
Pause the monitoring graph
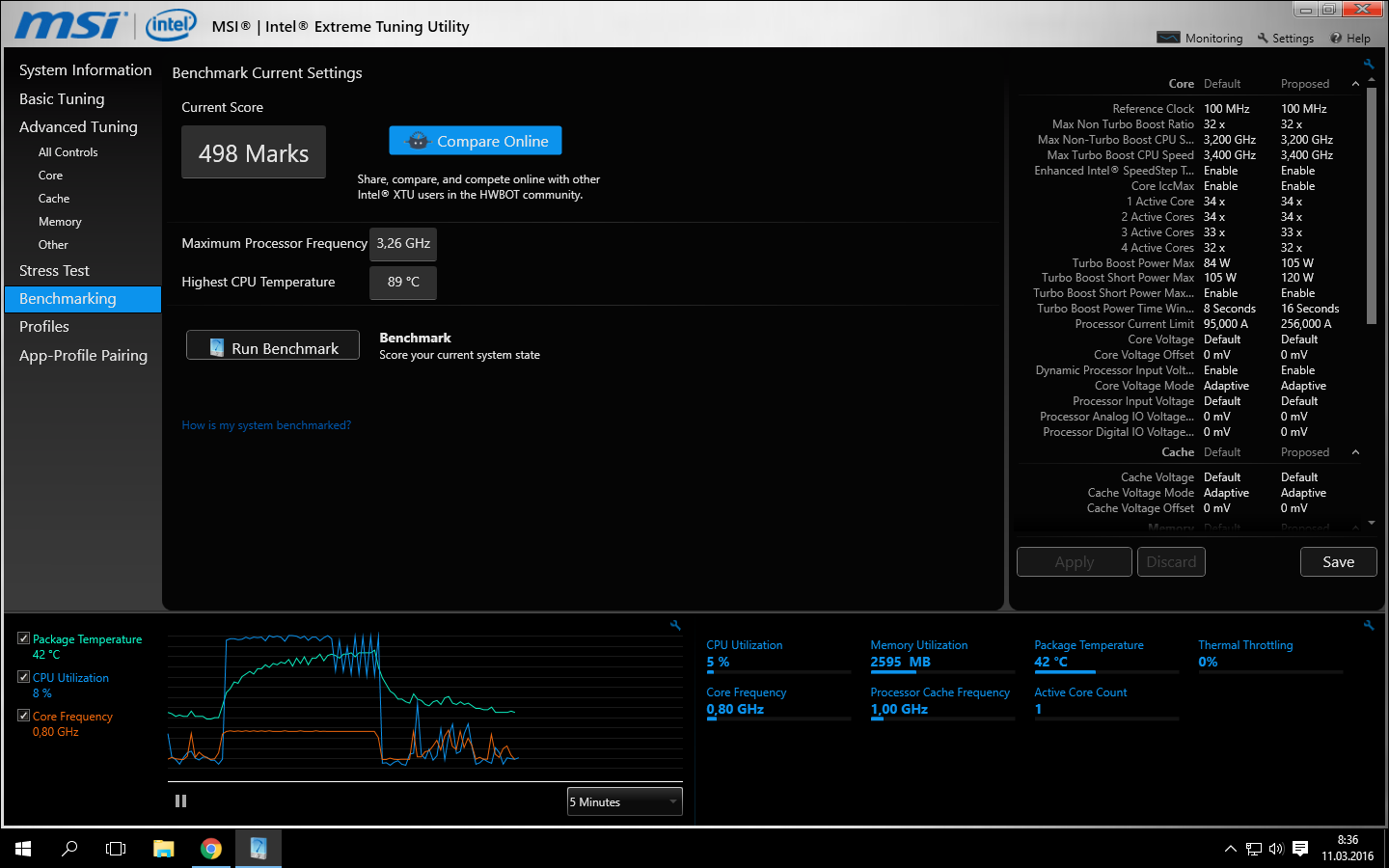tap(180, 801)
